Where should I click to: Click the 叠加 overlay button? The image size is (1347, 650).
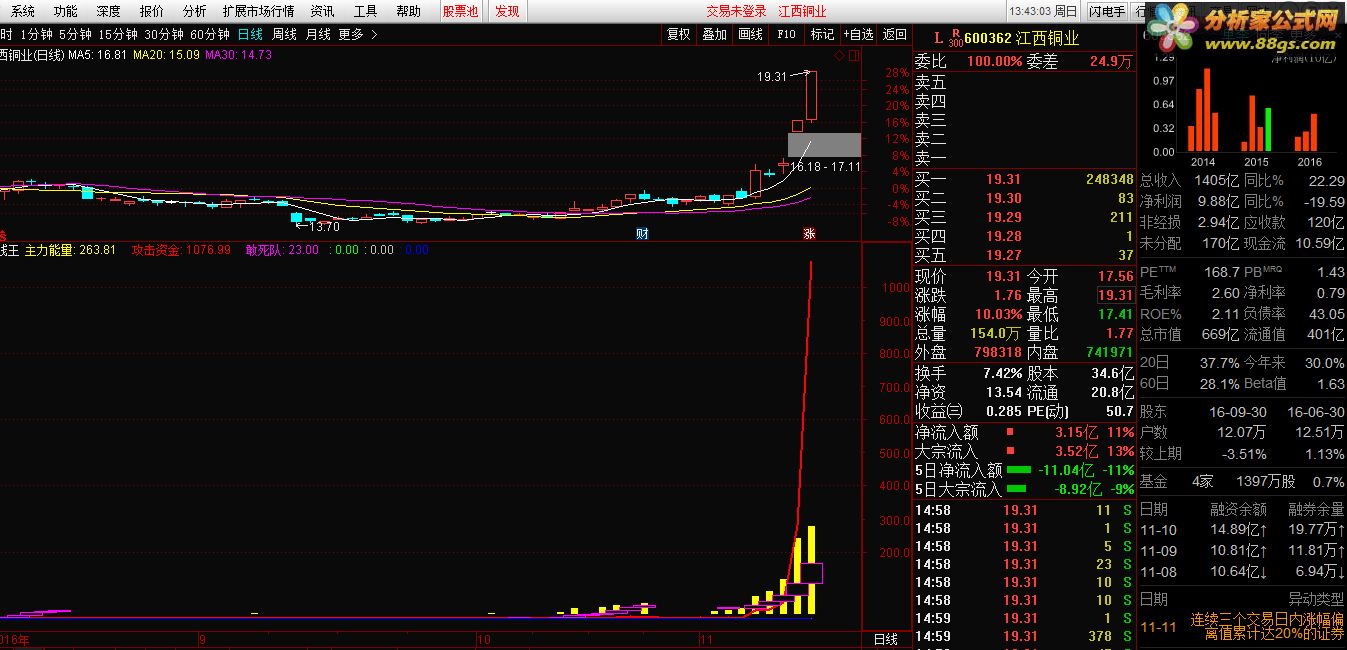pos(714,34)
